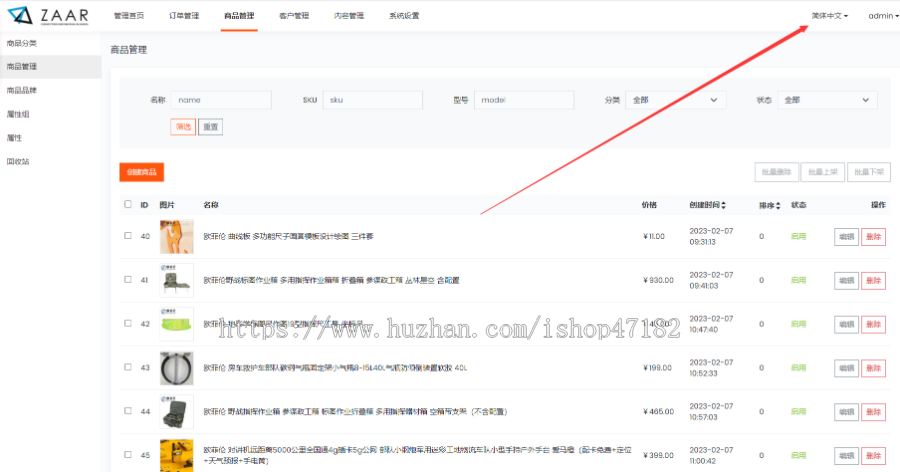The image size is (900, 472).
Task: Open 客户管理 in top navigation
Action: [294, 16]
